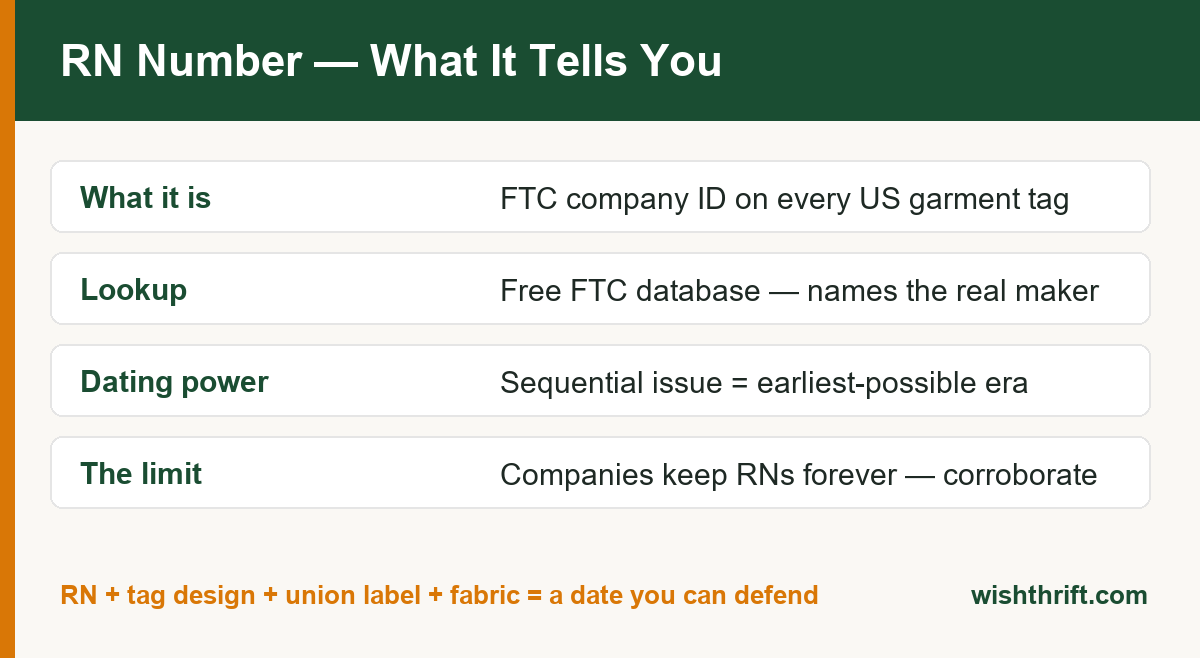This screenshot has height=658, width=1200.
Task: Click 'Companies keep RNs forever — corroborate' text
Action: (x=798, y=475)
